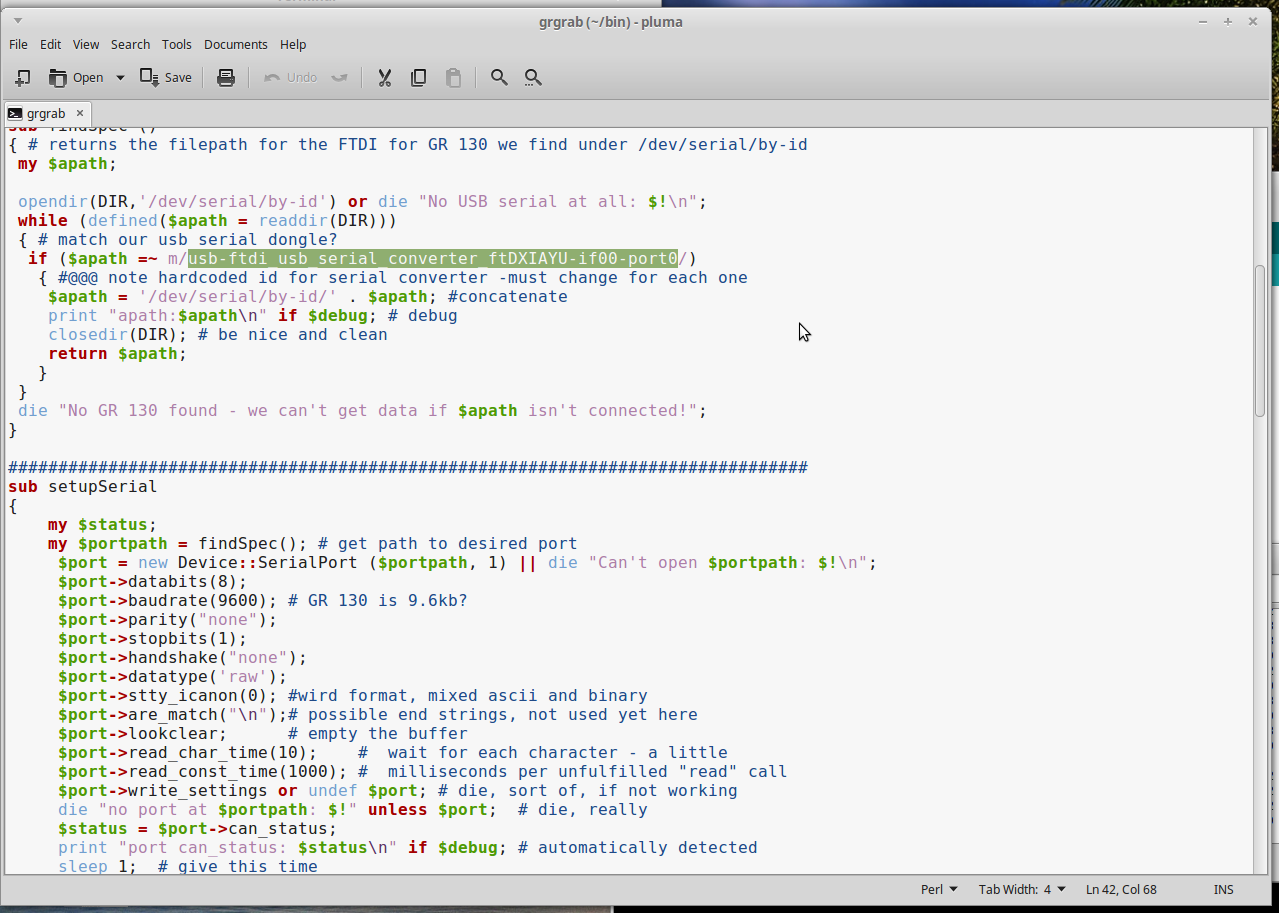Click the '$port->stopbits(1)' line
The width and height of the screenshot is (1279, 913).
pos(153,639)
